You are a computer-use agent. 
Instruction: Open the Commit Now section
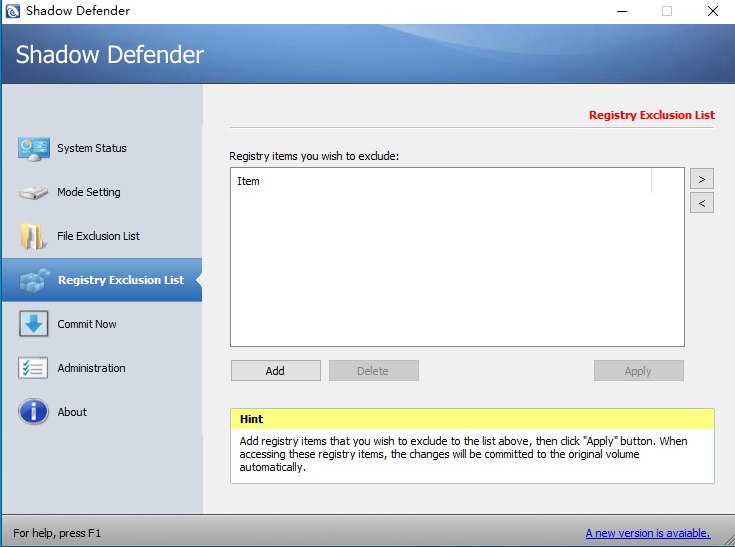tap(102, 324)
